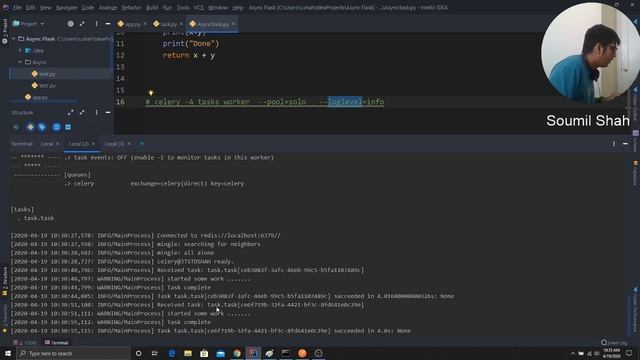Viewport: 640px width, 360px height.
Task: Close the app.py editor tab
Action: [145, 24]
